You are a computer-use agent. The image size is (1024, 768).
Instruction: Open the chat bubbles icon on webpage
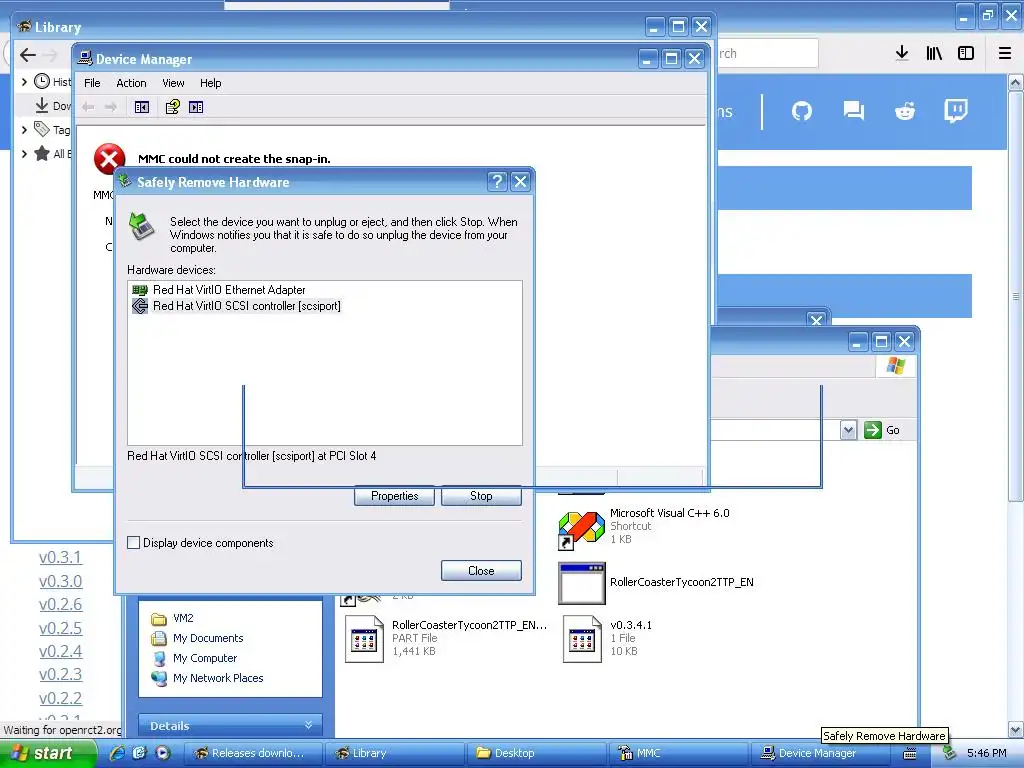pos(853,111)
